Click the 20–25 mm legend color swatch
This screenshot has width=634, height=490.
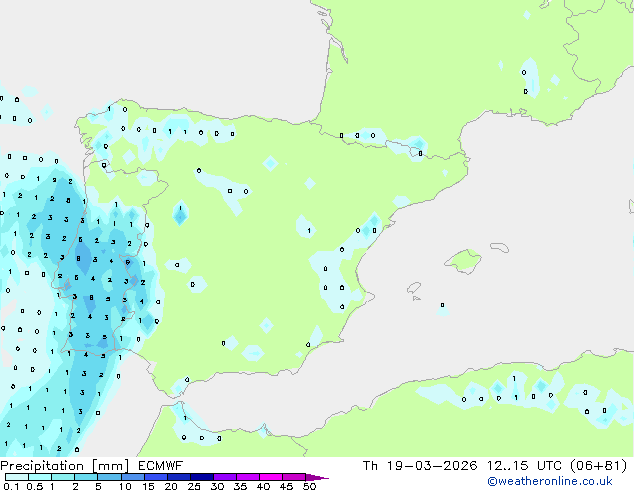178,477
